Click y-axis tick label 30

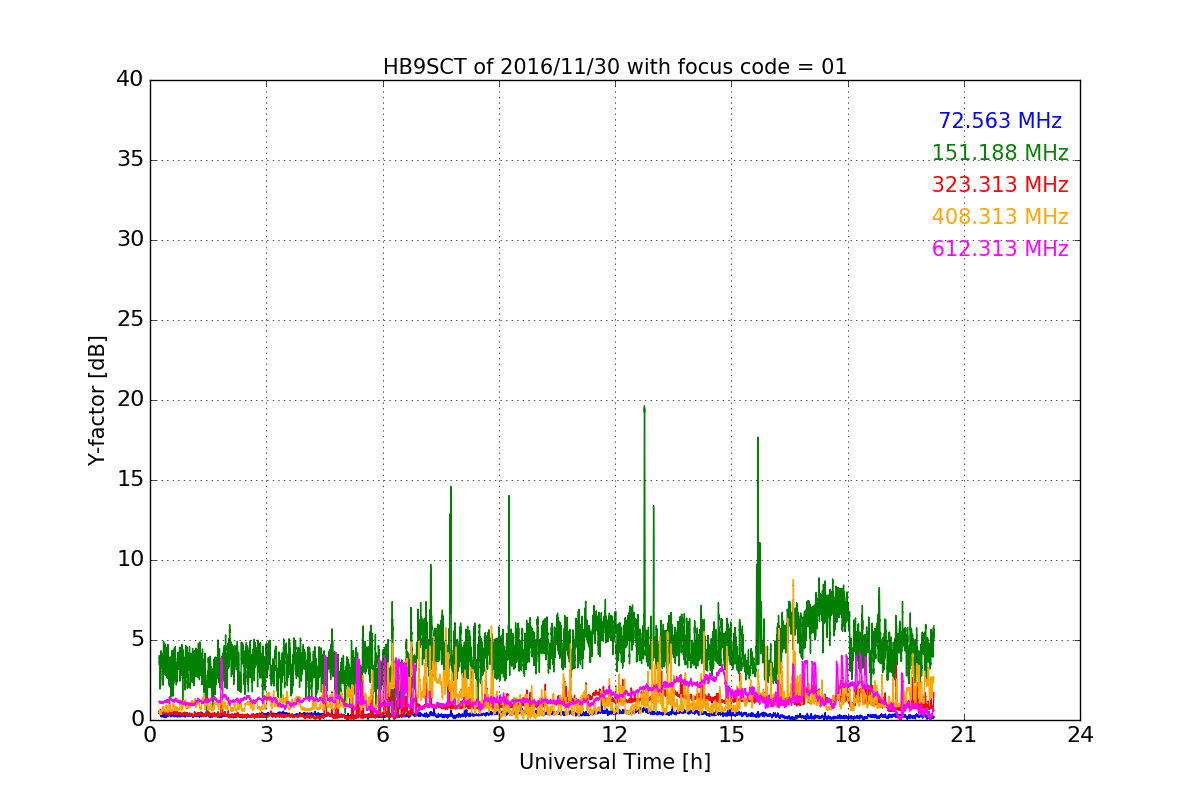pyautogui.click(x=129, y=240)
